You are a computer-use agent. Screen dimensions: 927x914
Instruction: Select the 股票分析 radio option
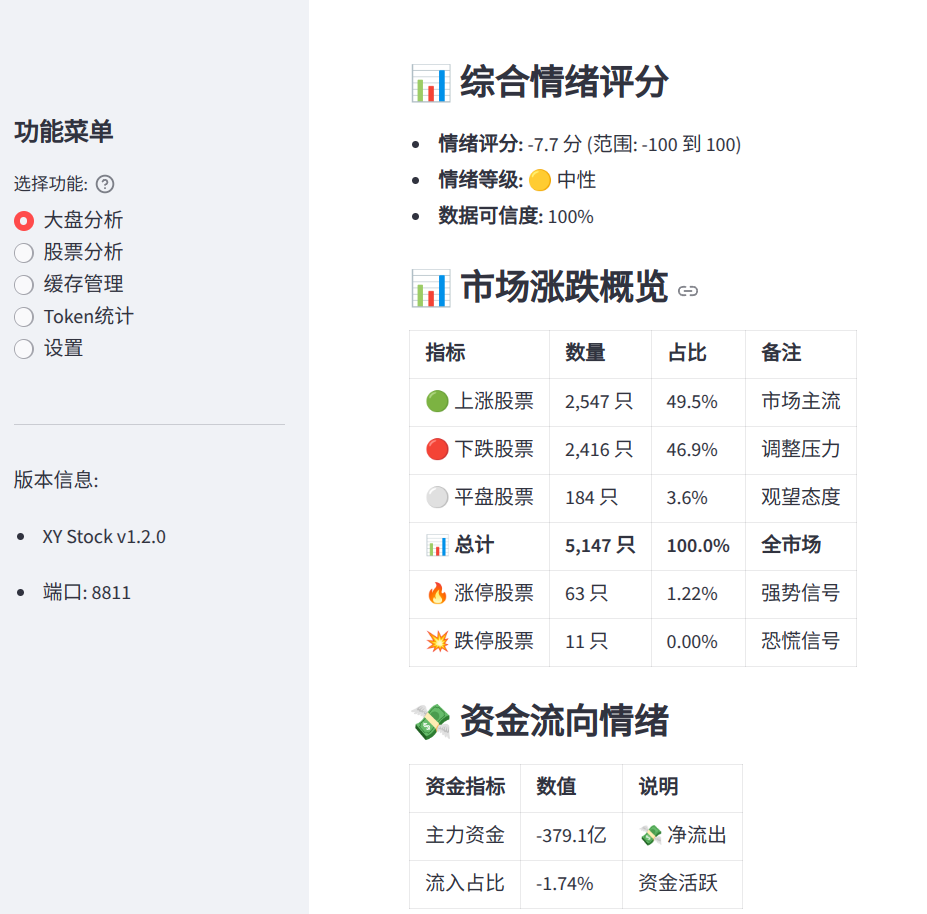click(x=24, y=253)
